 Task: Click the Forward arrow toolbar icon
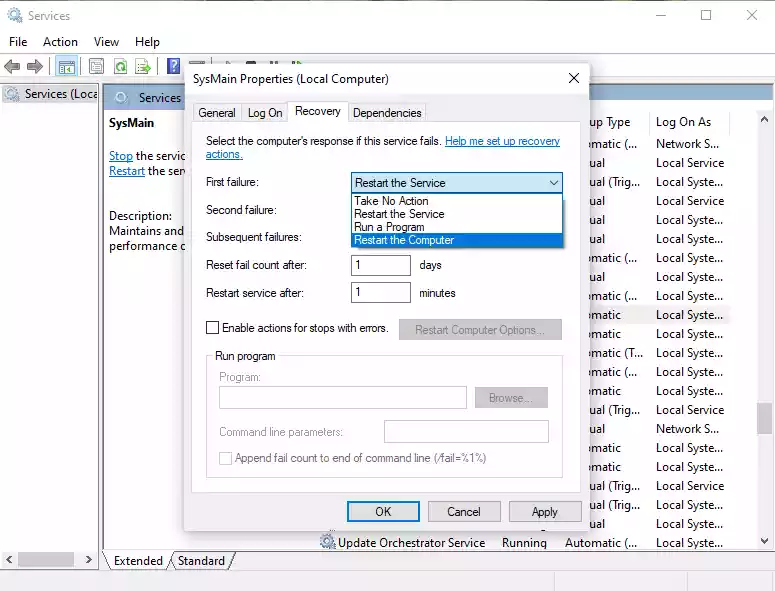tap(35, 66)
